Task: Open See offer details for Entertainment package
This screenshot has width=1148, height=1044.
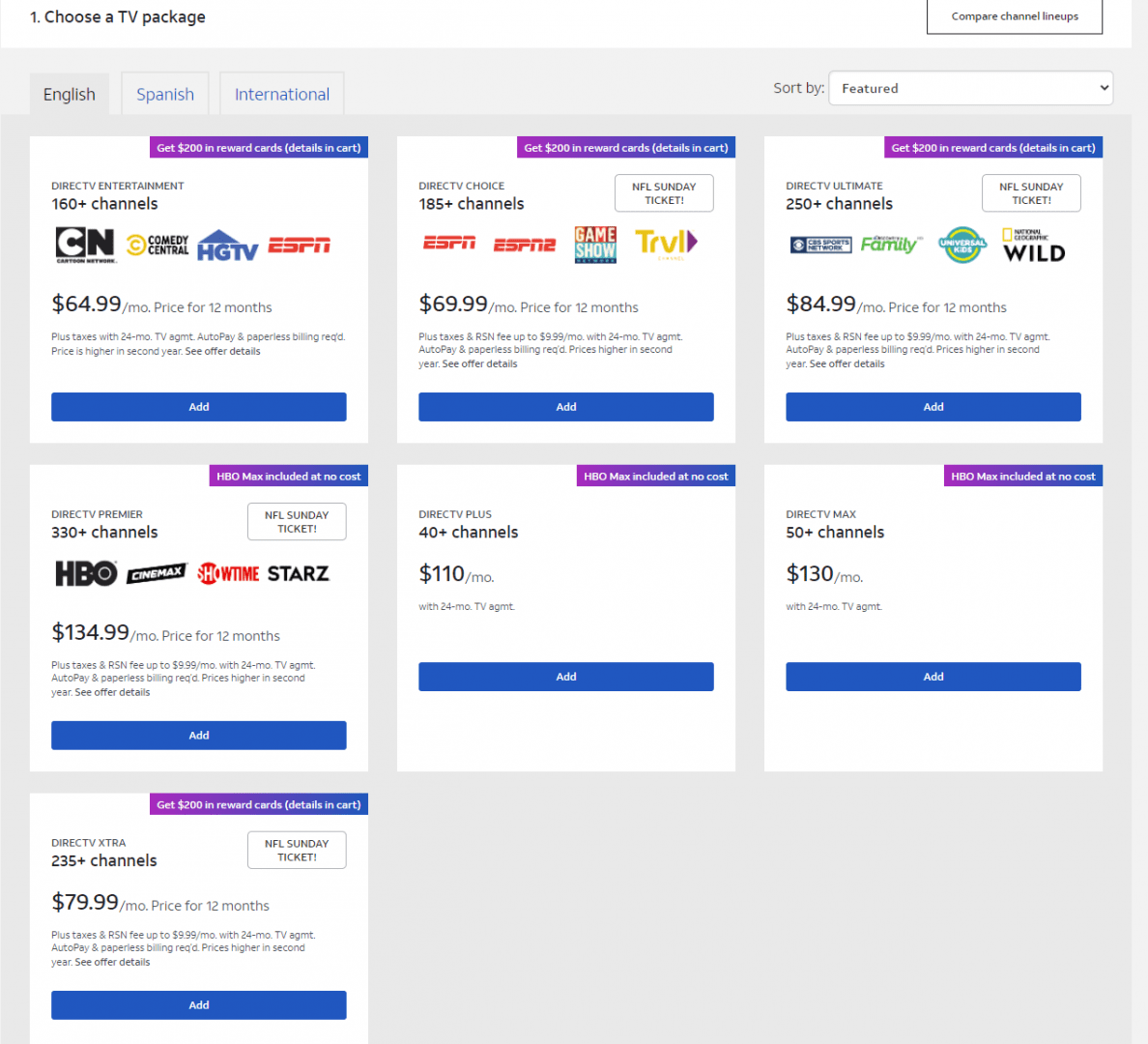Action: pyautogui.click(x=222, y=351)
